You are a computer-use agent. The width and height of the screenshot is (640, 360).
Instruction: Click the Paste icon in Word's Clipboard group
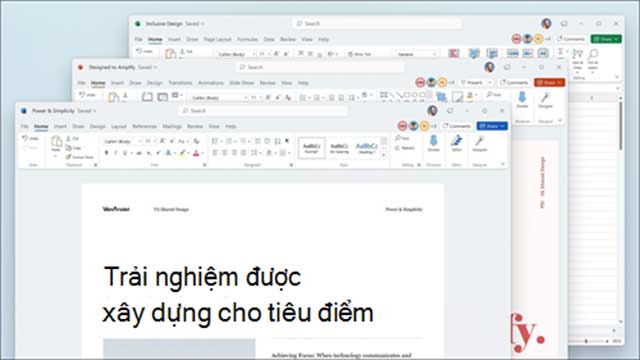[56, 142]
